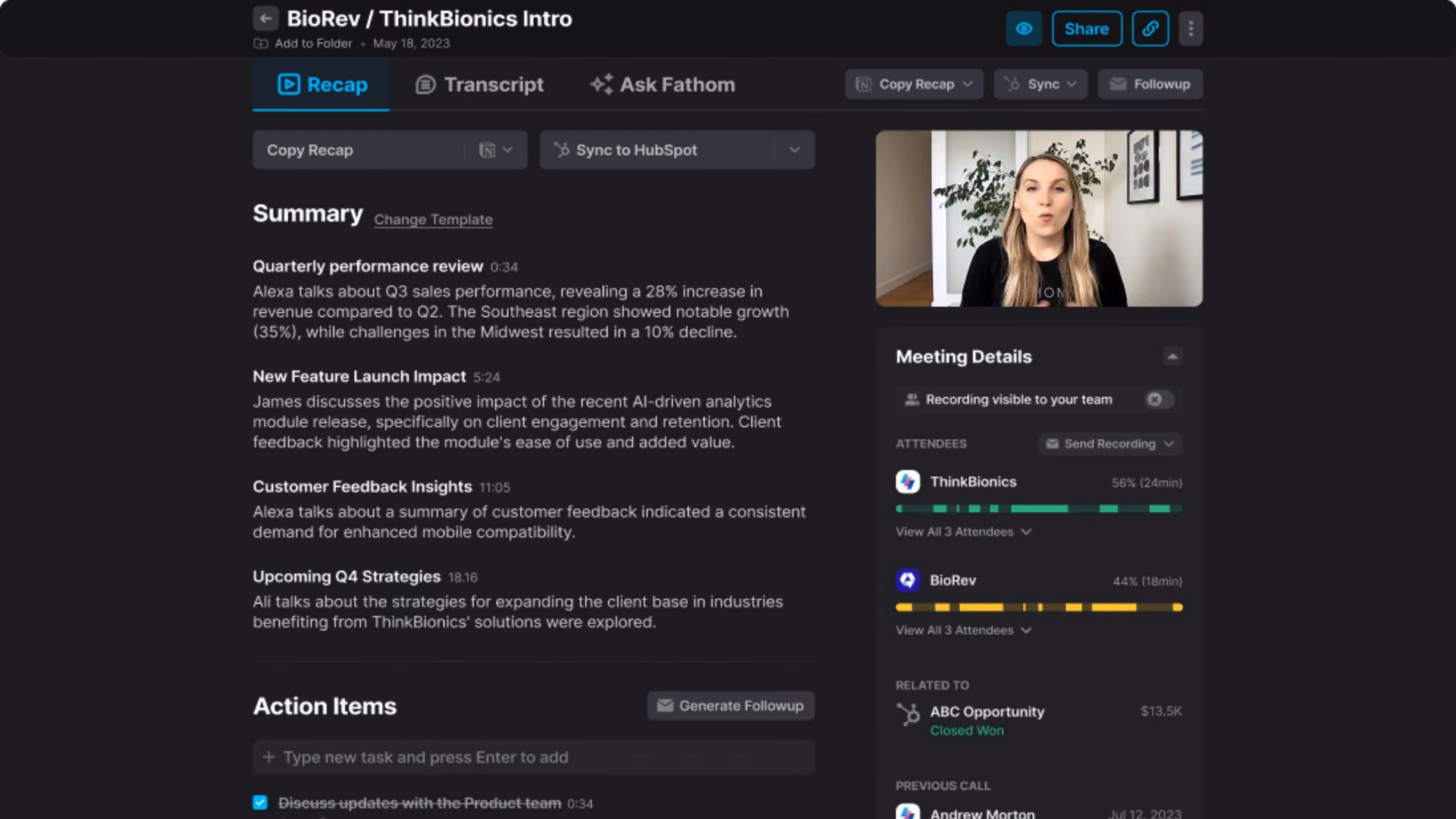Screen dimensions: 1456x819
Task: Jump to 5:24 New Feature Launch timestamp
Action: coord(486,377)
